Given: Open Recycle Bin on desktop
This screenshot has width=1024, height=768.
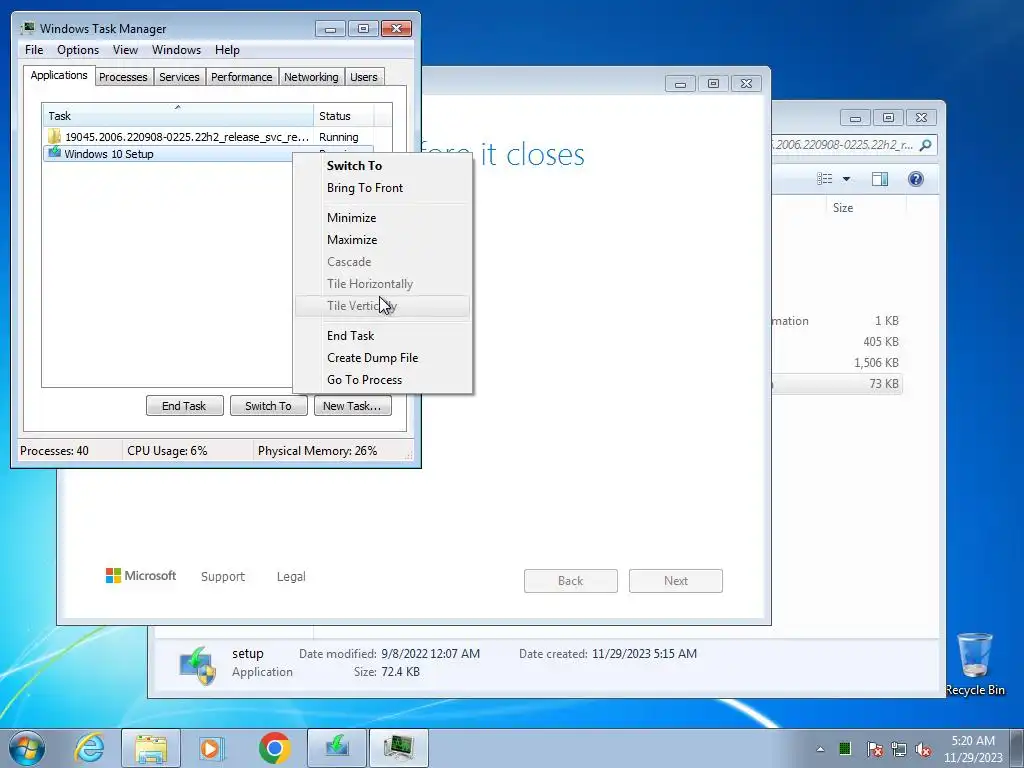Looking at the screenshot, I should [x=975, y=664].
